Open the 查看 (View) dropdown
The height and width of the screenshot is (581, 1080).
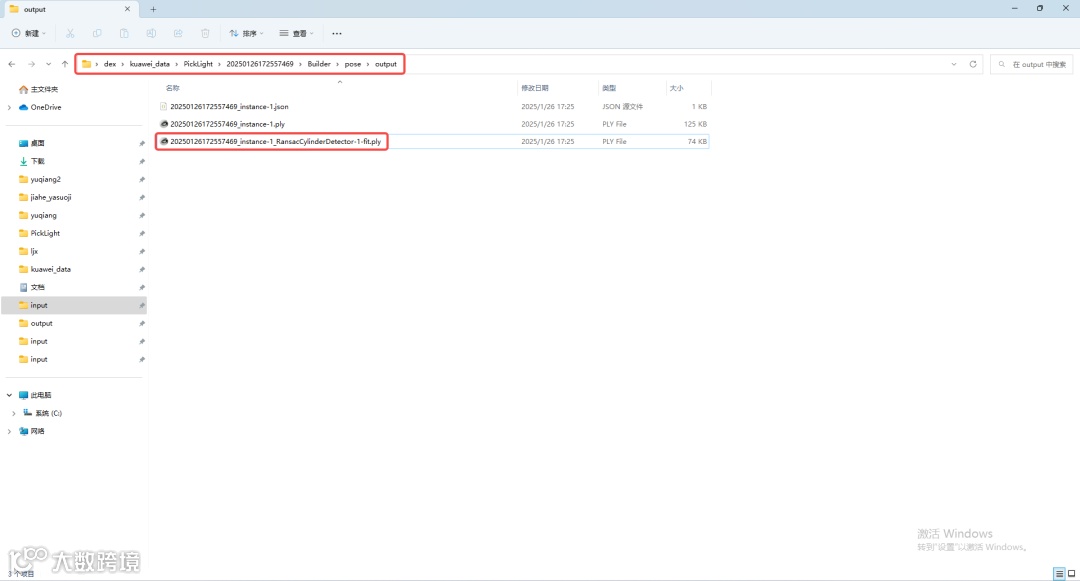(x=297, y=33)
